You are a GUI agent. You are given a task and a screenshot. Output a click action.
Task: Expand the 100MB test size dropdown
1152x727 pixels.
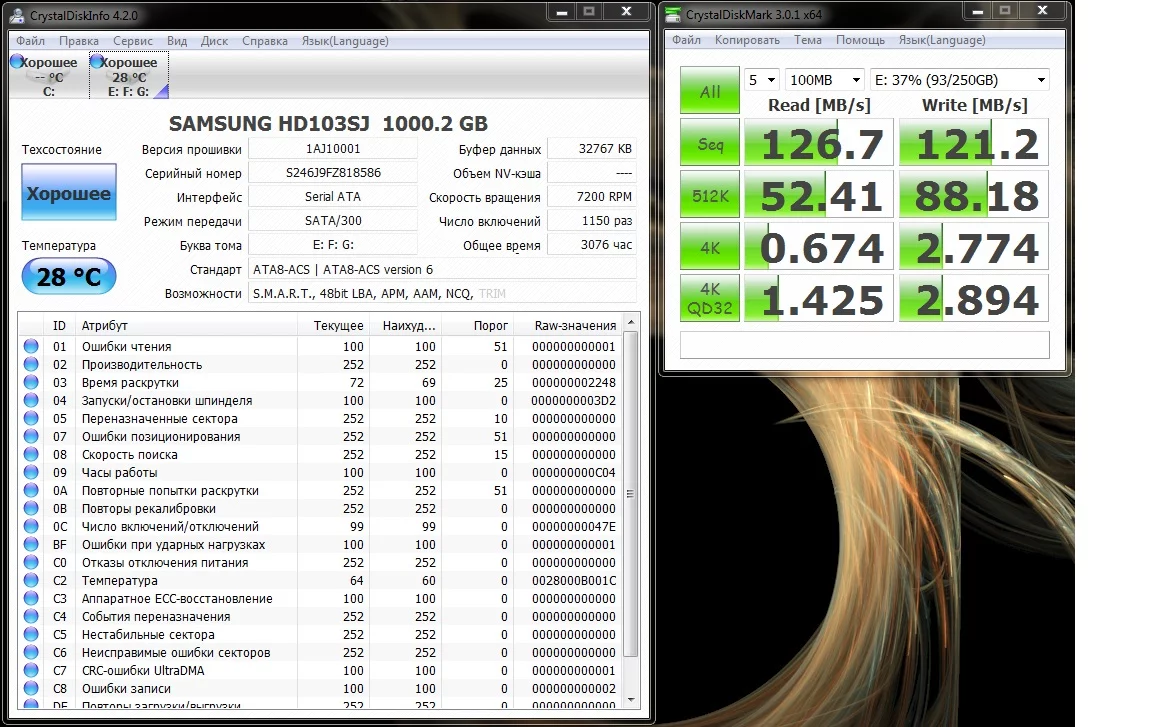point(825,80)
